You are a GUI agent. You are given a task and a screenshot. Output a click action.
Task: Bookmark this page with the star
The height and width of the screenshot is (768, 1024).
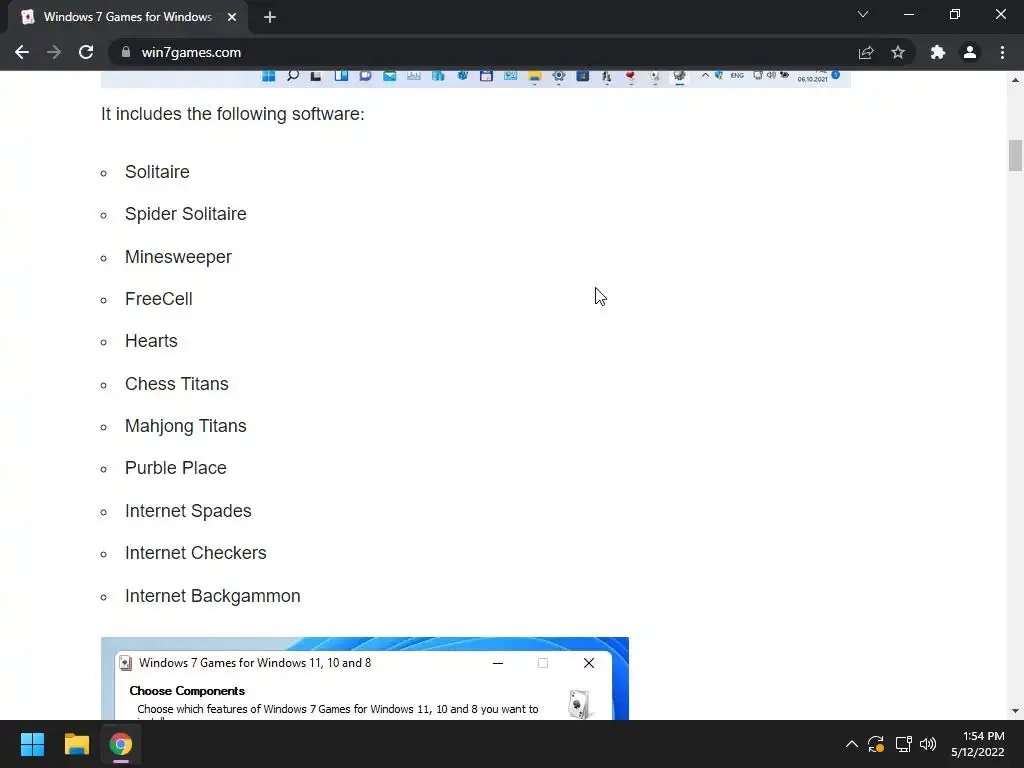click(898, 52)
